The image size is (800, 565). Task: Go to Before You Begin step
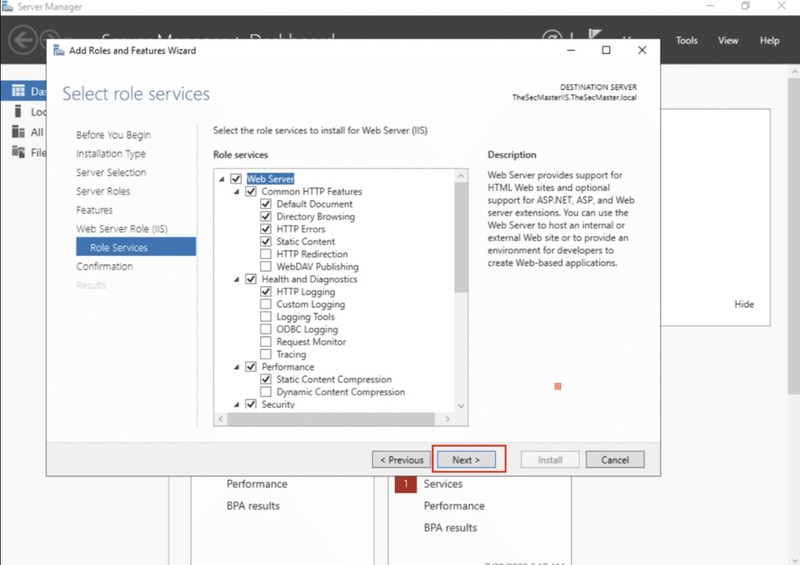click(113, 135)
